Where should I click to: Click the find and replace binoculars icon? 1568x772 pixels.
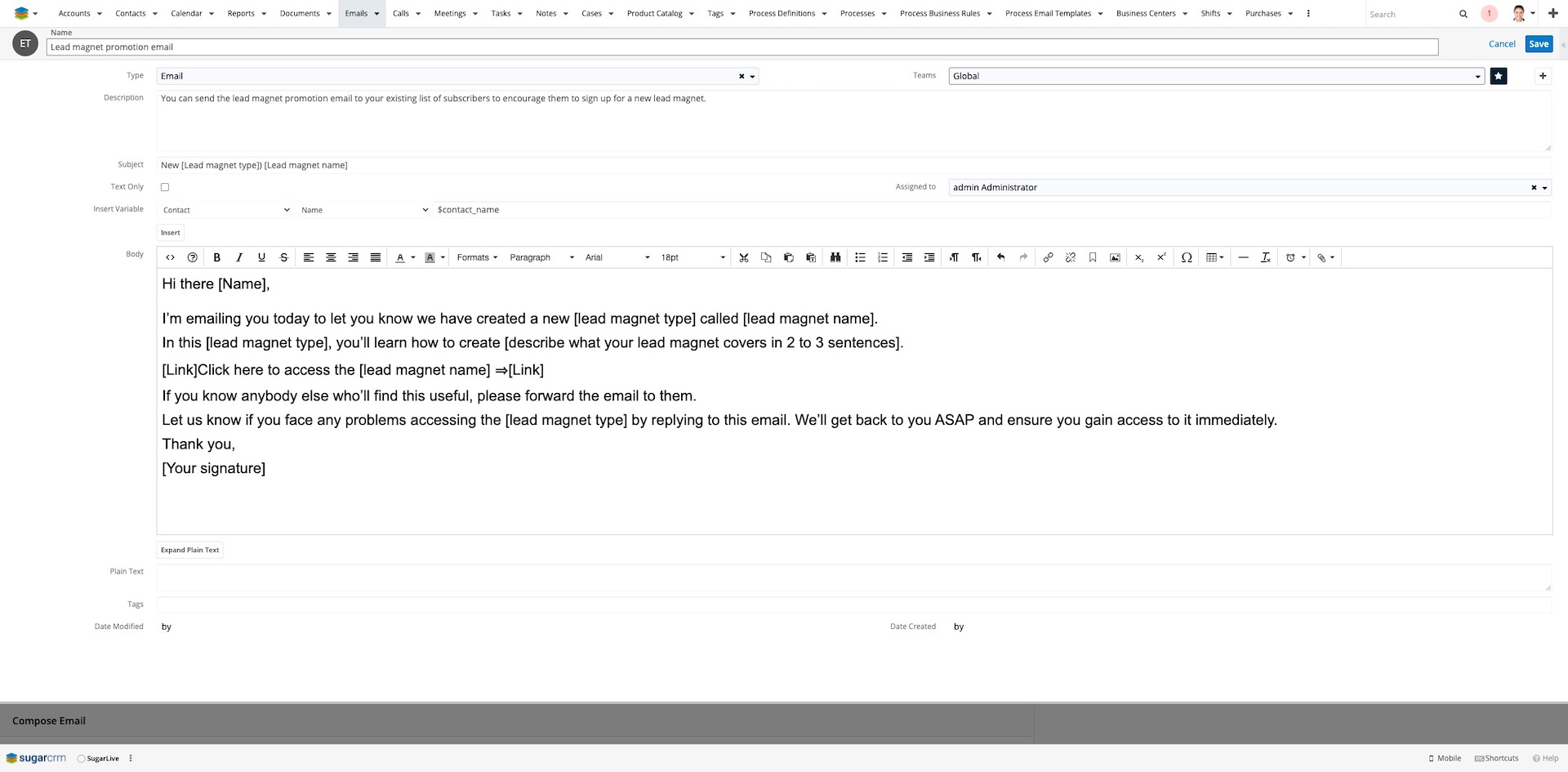point(835,257)
